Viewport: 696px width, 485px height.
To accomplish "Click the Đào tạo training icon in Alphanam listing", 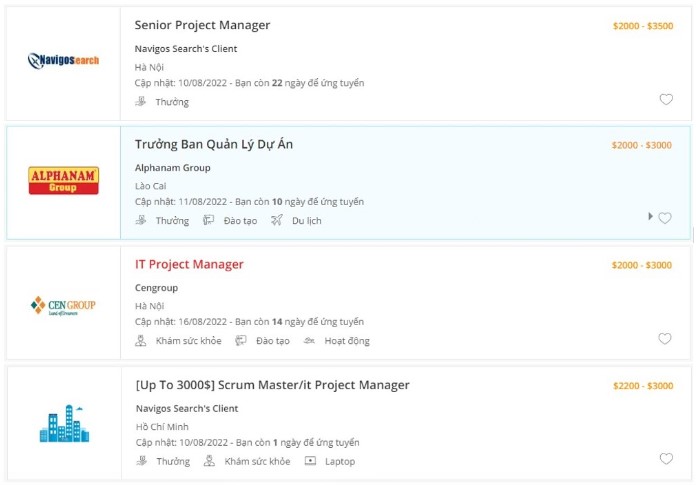I will click(x=209, y=221).
